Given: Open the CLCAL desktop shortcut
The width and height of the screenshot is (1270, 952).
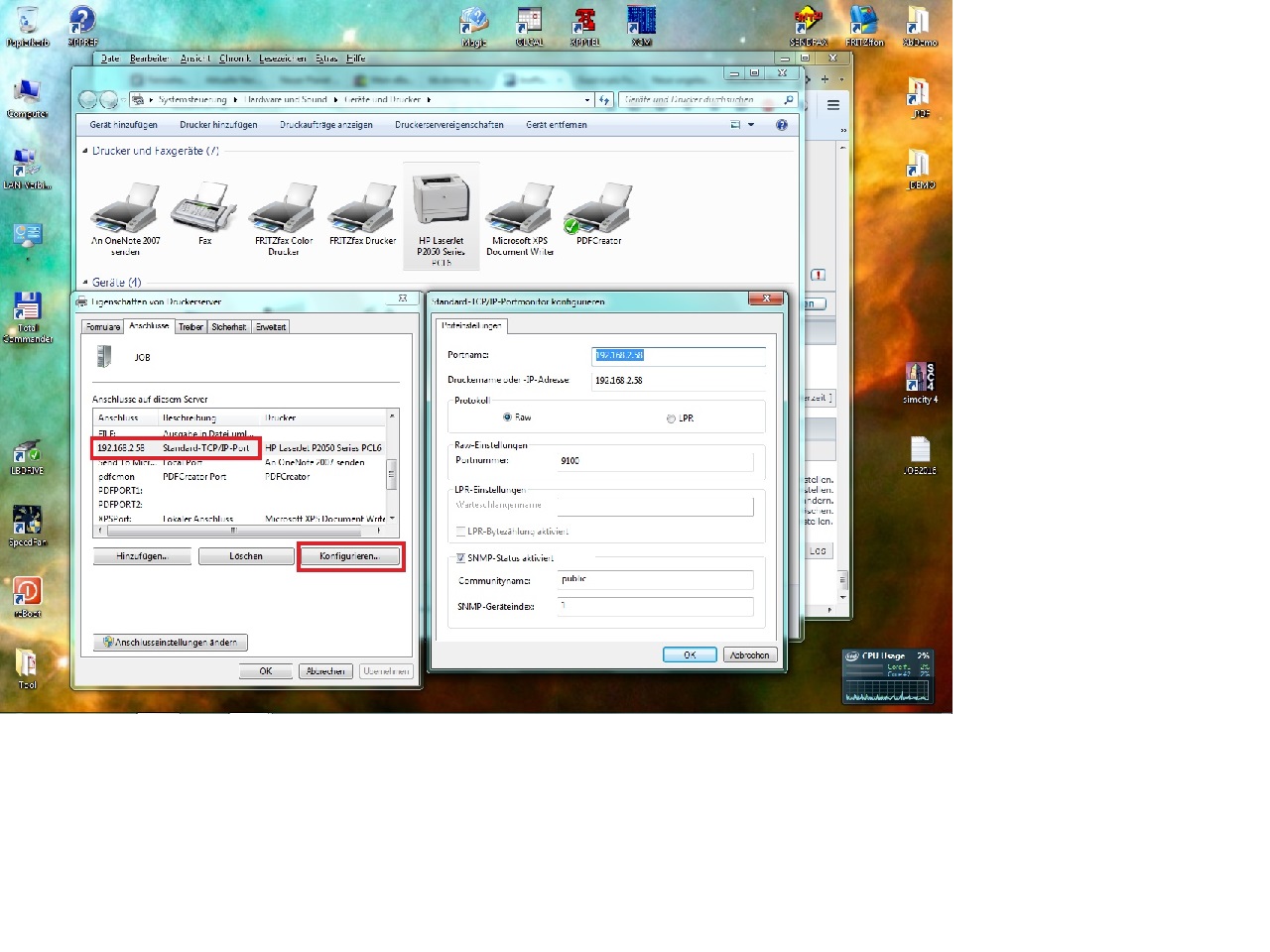Looking at the screenshot, I should pyautogui.click(x=530, y=27).
